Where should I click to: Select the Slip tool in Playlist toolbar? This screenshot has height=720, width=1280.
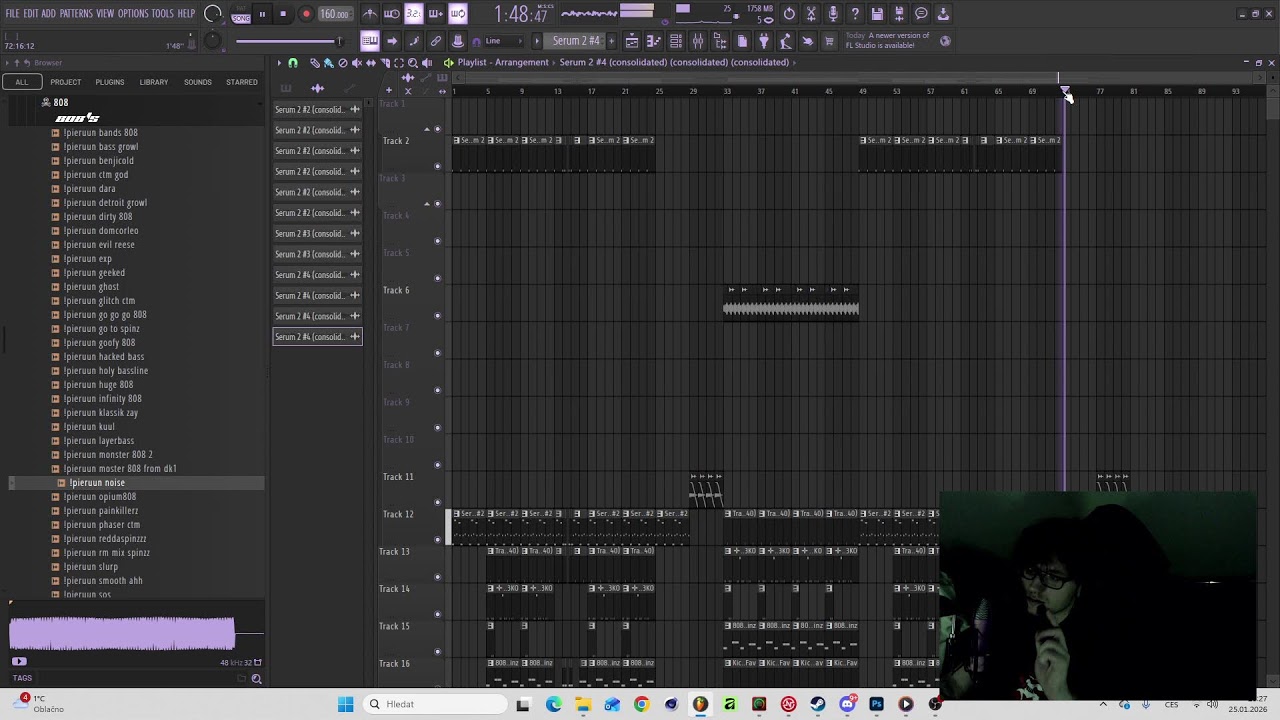click(x=371, y=63)
